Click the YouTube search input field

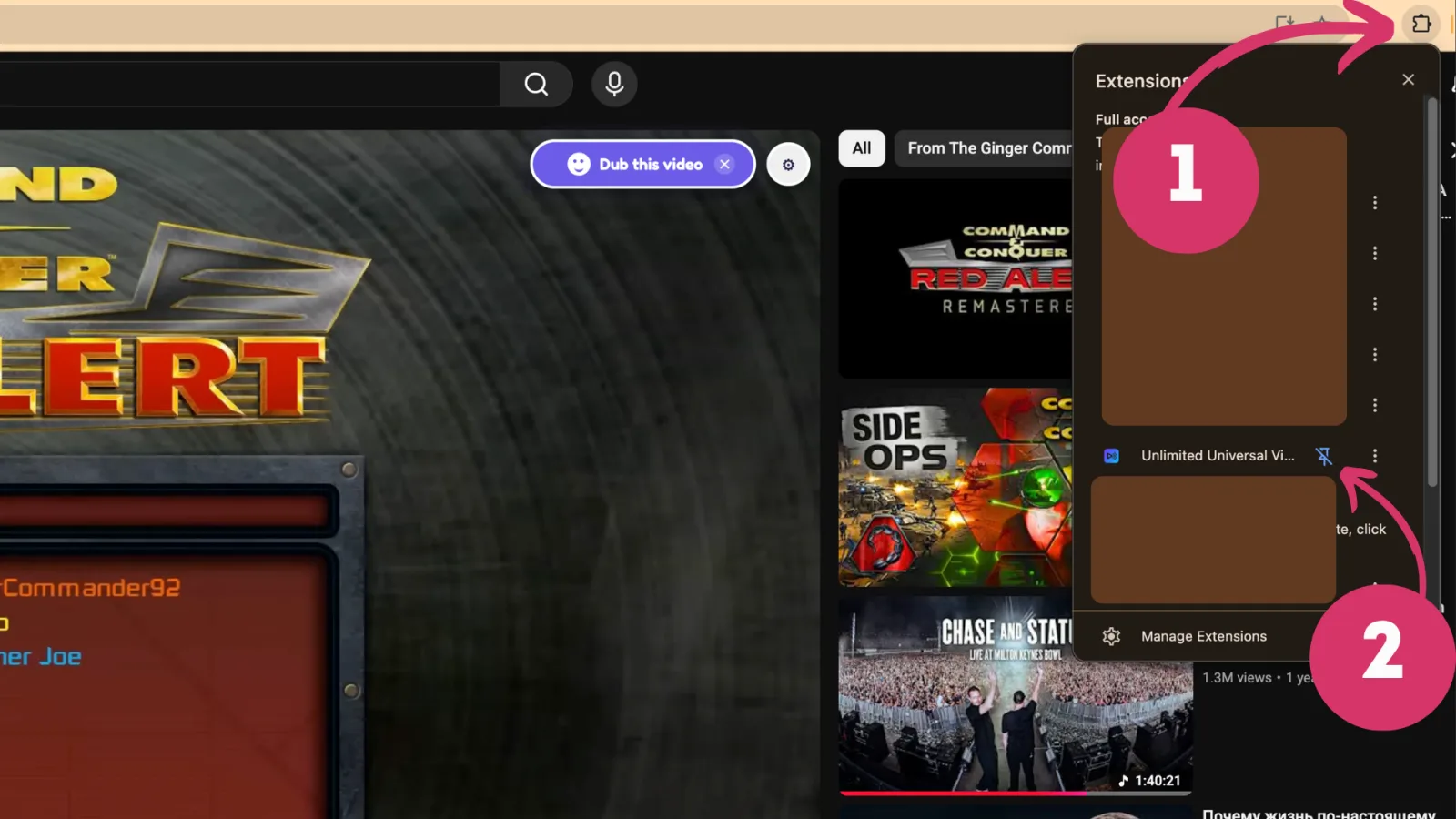click(x=249, y=85)
